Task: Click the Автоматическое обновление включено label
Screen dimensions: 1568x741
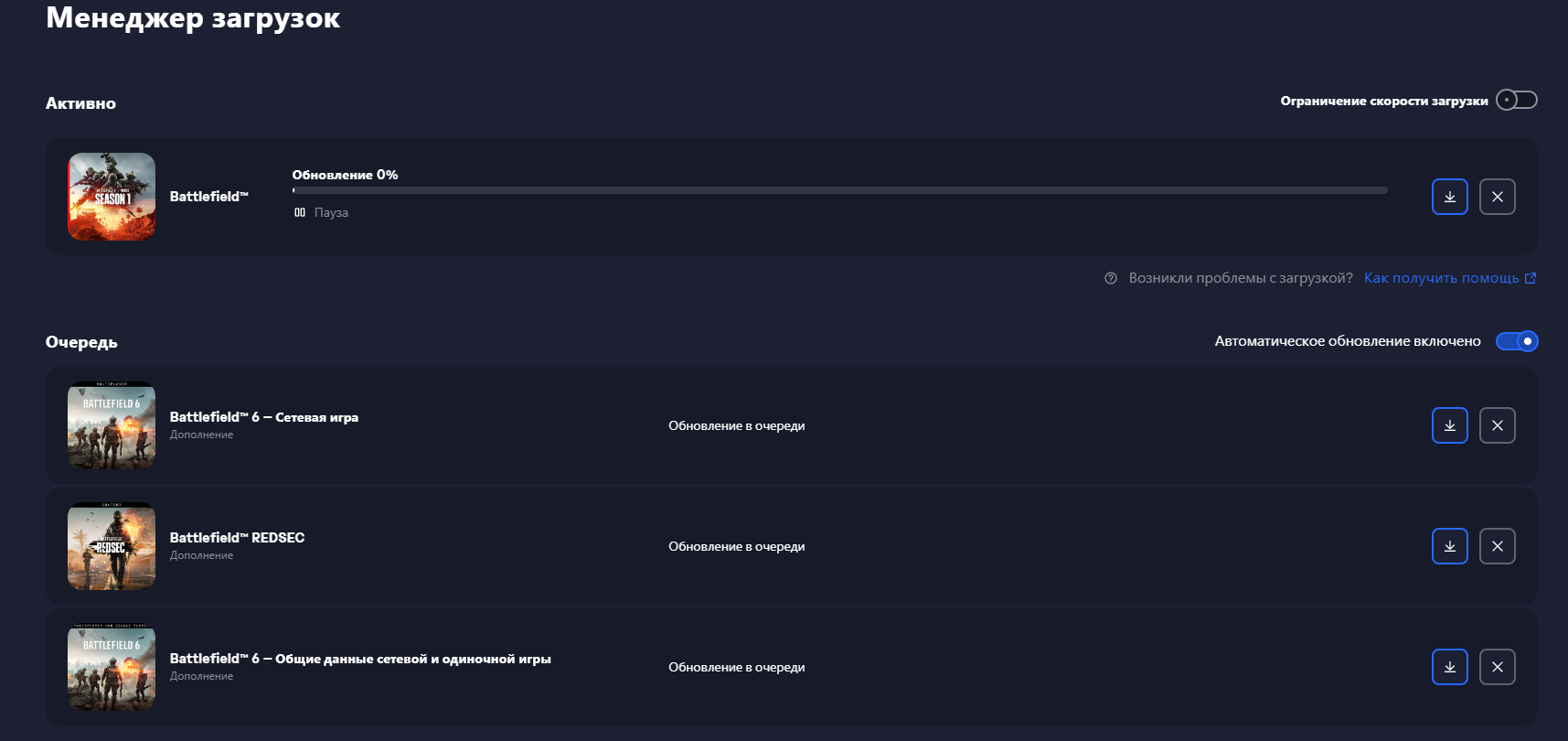Action: click(1348, 341)
